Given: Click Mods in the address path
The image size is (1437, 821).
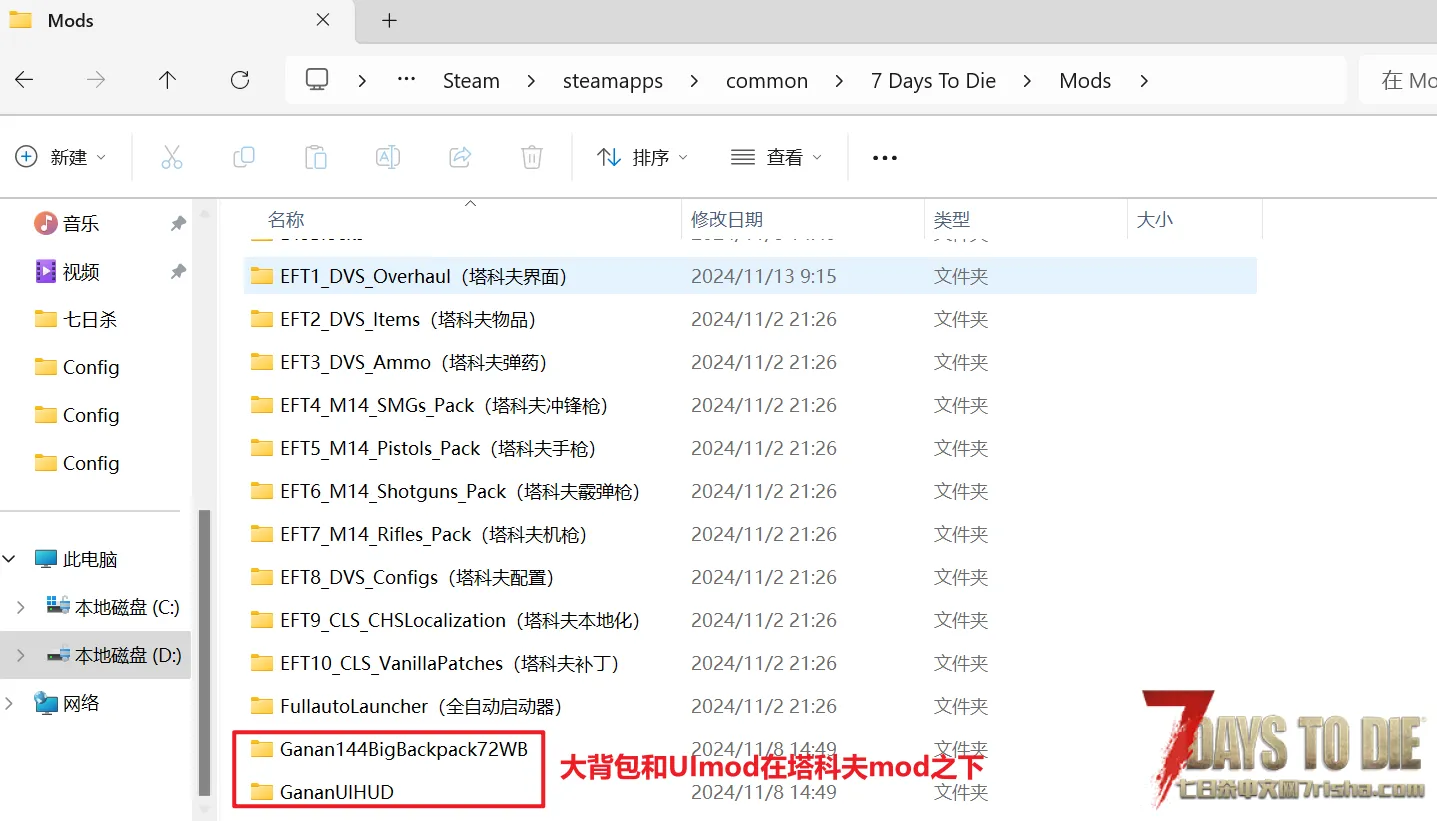Looking at the screenshot, I should (x=1085, y=81).
